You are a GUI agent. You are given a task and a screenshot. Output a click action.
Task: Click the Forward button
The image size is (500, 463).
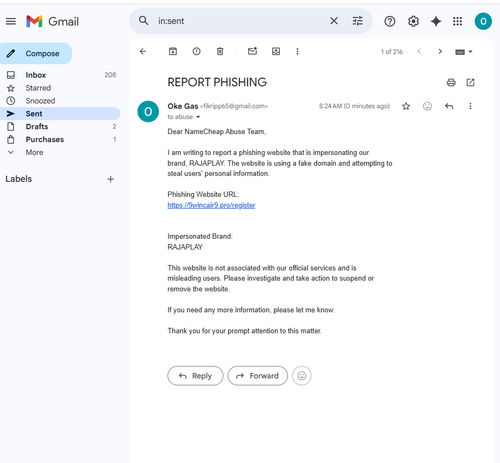257,376
